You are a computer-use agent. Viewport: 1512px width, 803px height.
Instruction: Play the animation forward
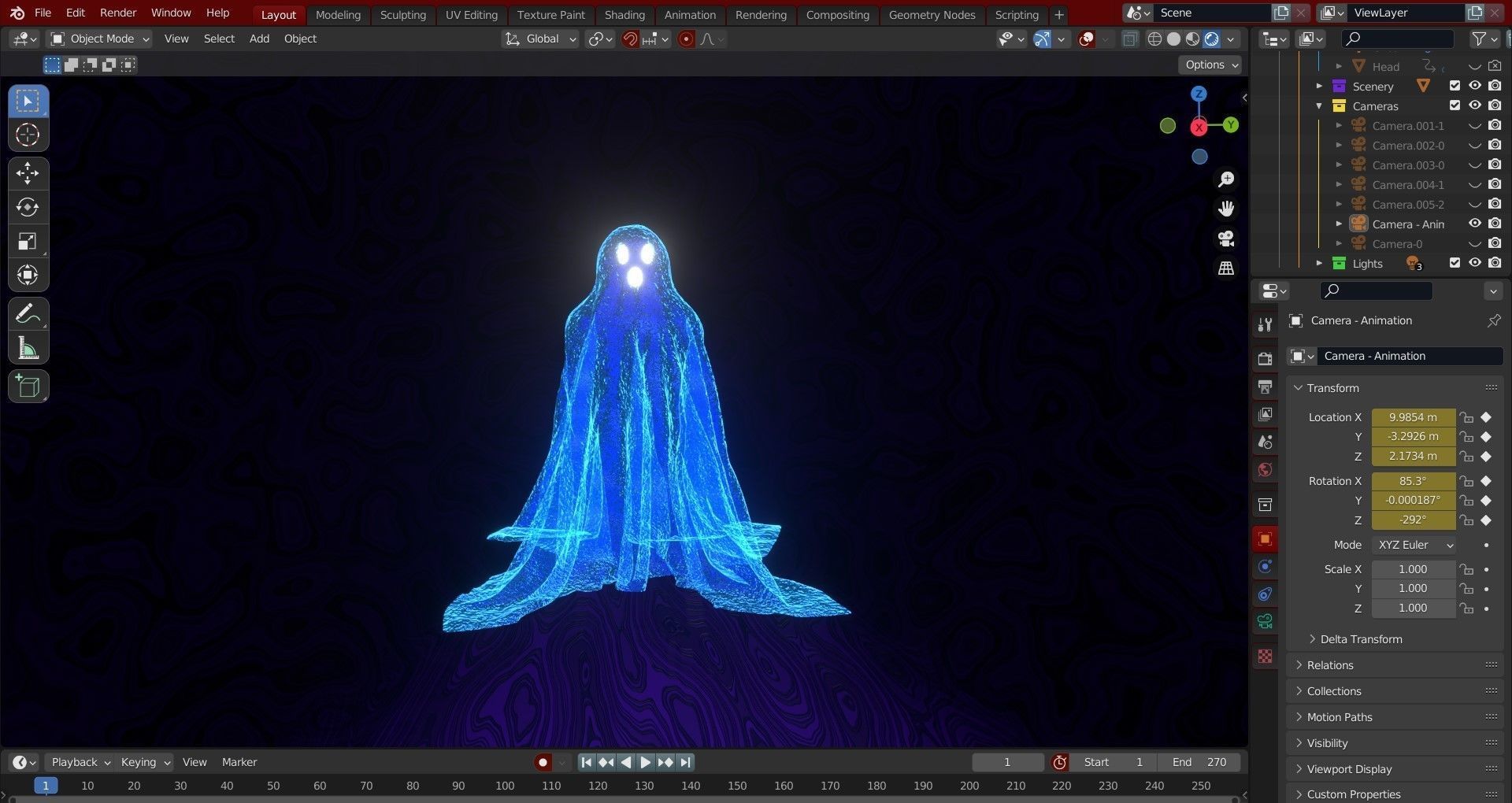[646, 762]
